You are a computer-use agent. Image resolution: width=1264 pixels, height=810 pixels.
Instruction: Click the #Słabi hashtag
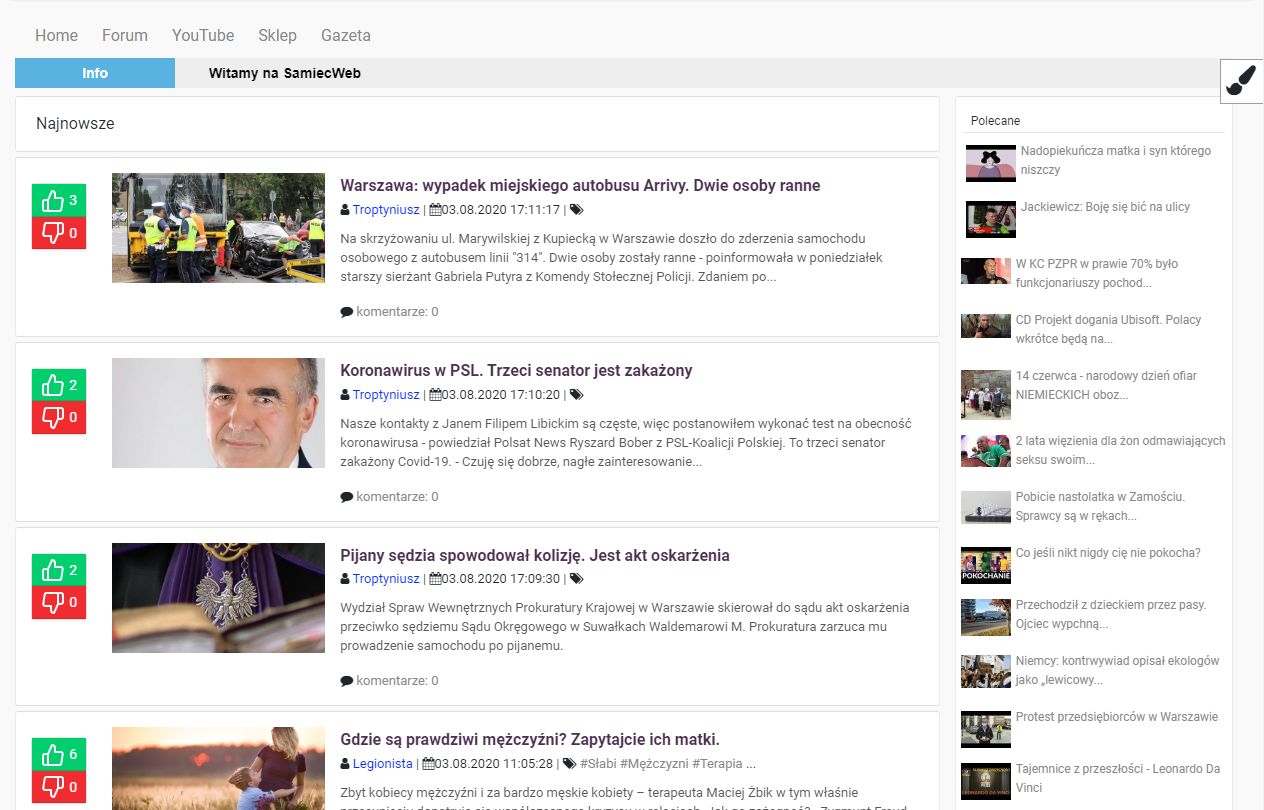coord(598,764)
